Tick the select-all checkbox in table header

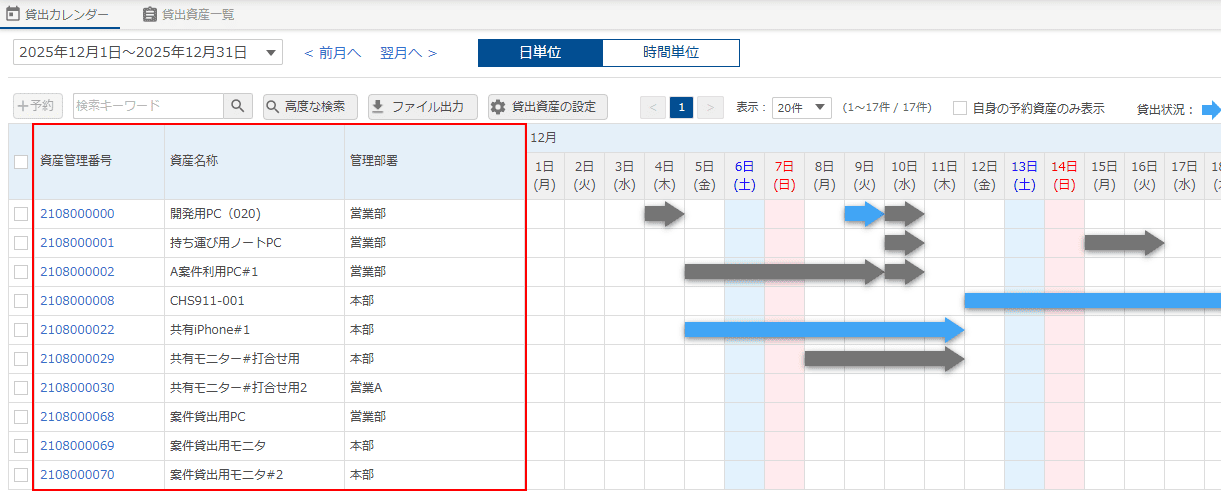tap(21, 161)
